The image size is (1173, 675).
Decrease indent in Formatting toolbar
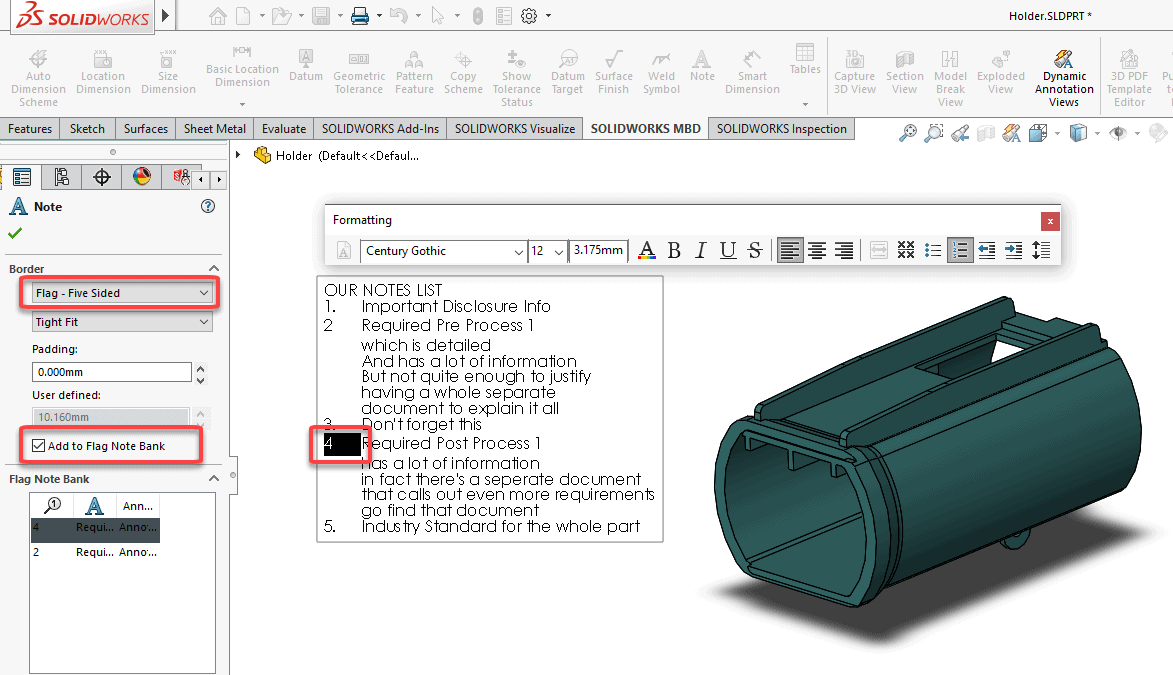tap(987, 251)
